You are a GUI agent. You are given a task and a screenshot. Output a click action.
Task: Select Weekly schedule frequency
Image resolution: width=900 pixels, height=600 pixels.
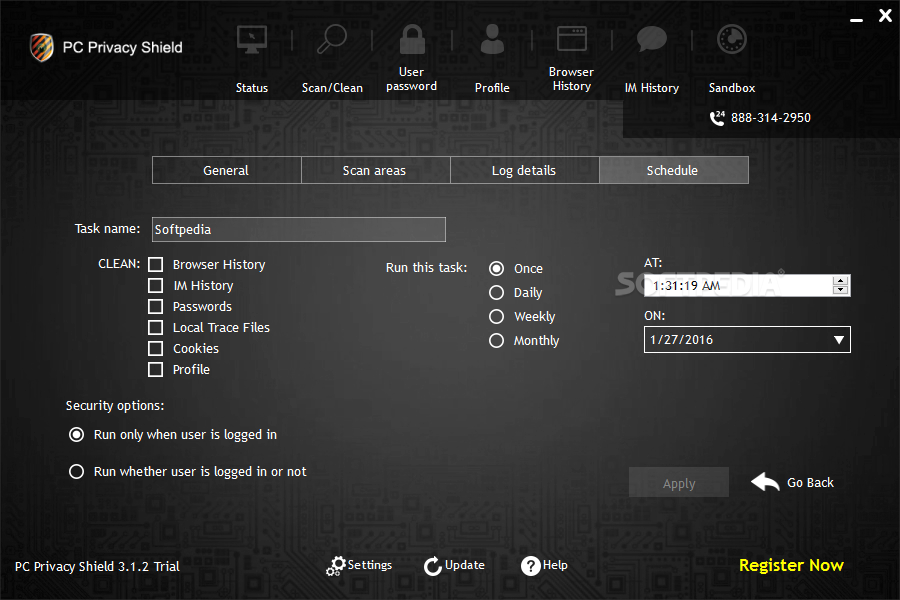coord(496,317)
